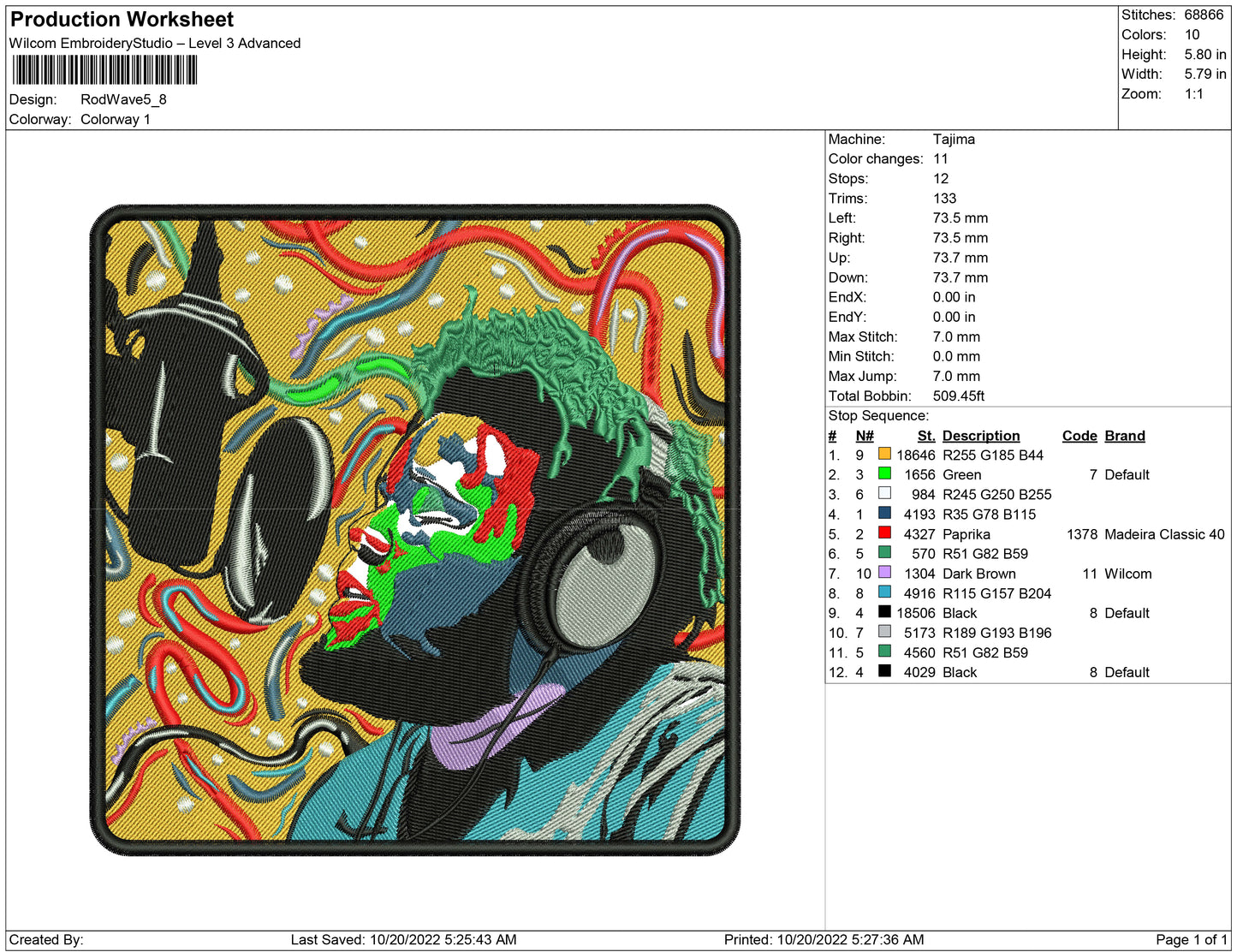
Task: Select the EndX value "0.00 in"
Action: tap(955, 297)
